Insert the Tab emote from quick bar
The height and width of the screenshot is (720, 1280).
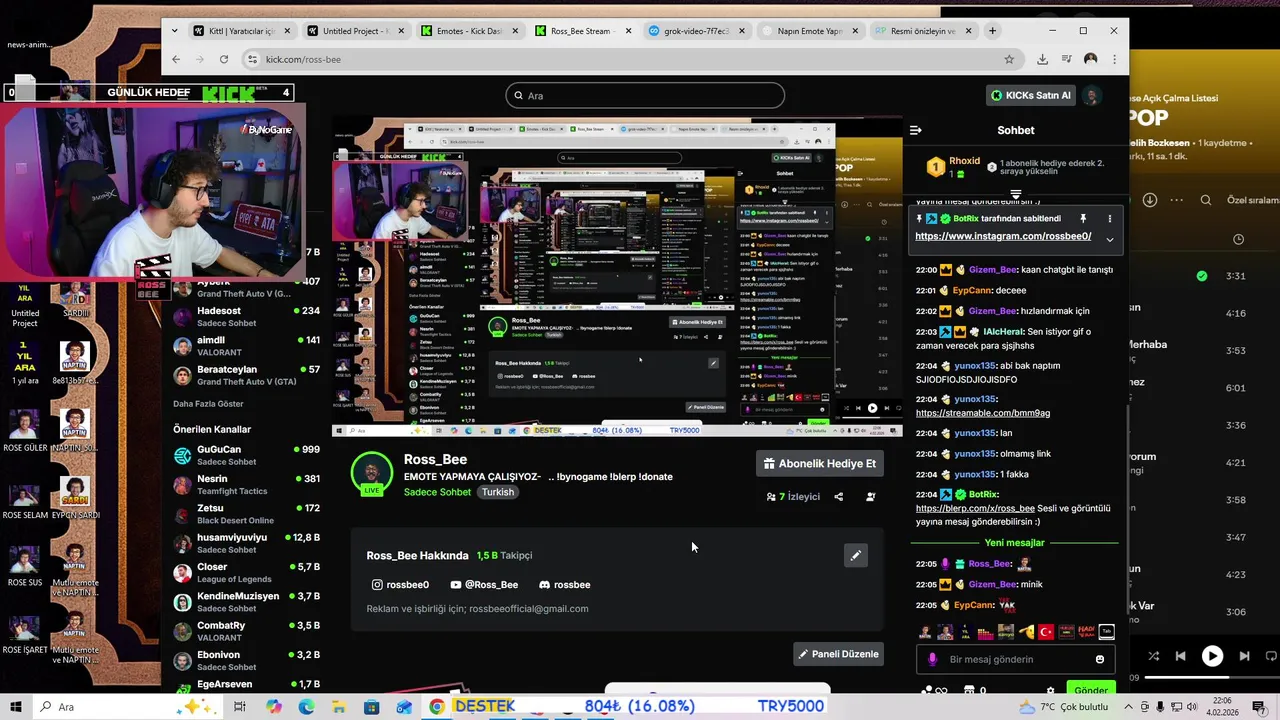coord(1106,632)
